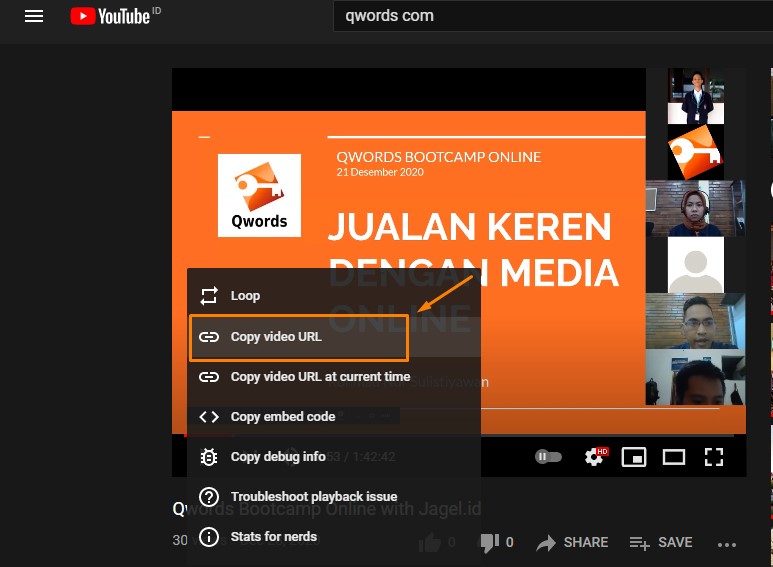Click 'QWORDS BOOTCAMP ONLINE' slide heading
Screen dimensions: 773x567
click(x=438, y=157)
